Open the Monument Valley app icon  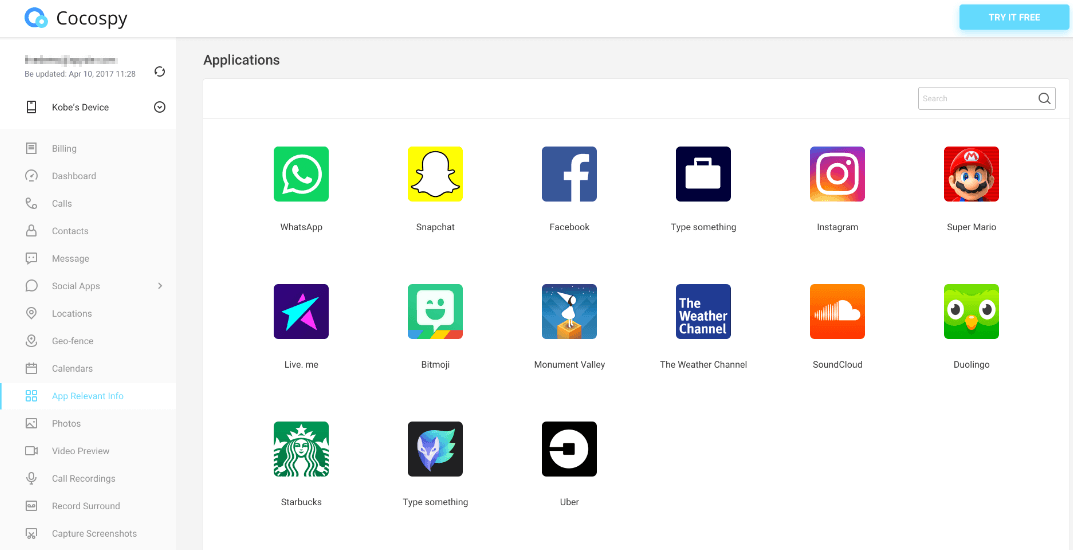pyautogui.click(x=569, y=311)
